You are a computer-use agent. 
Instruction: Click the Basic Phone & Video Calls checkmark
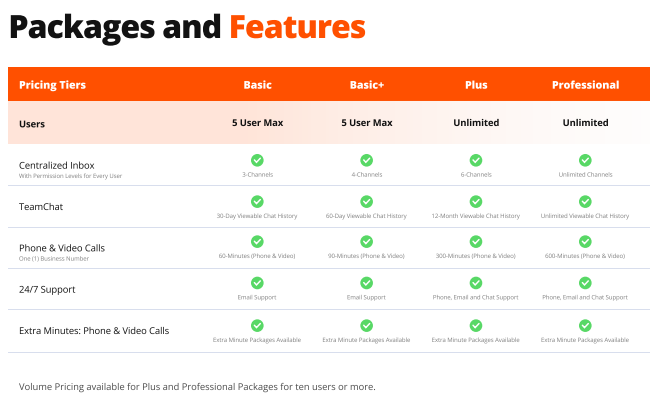pos(257,242)
